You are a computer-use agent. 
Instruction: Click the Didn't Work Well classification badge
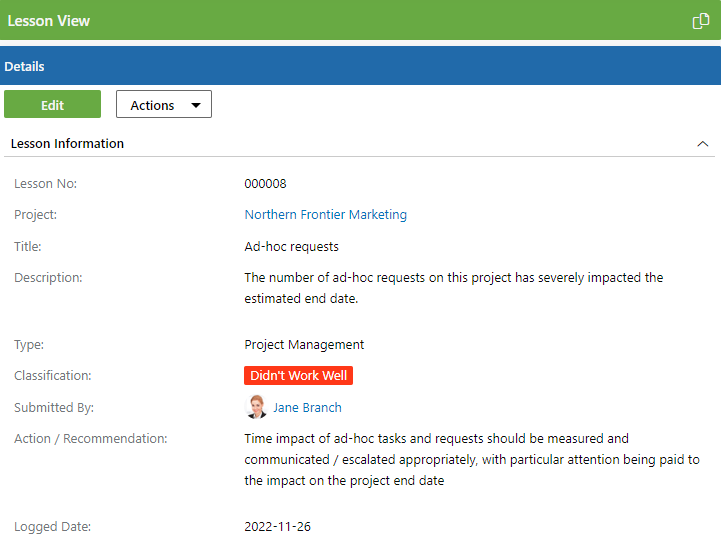298,376
